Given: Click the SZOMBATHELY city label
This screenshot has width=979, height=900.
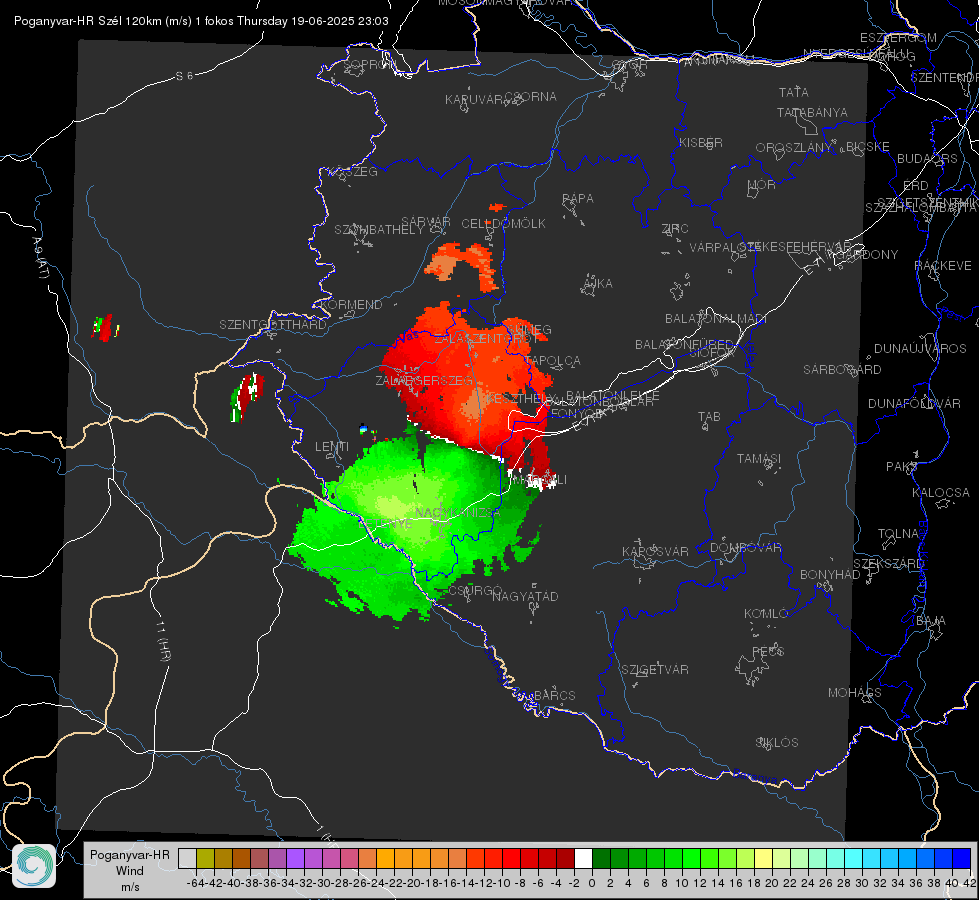Looking at the screenshot, I should click(x=379, y=230).
